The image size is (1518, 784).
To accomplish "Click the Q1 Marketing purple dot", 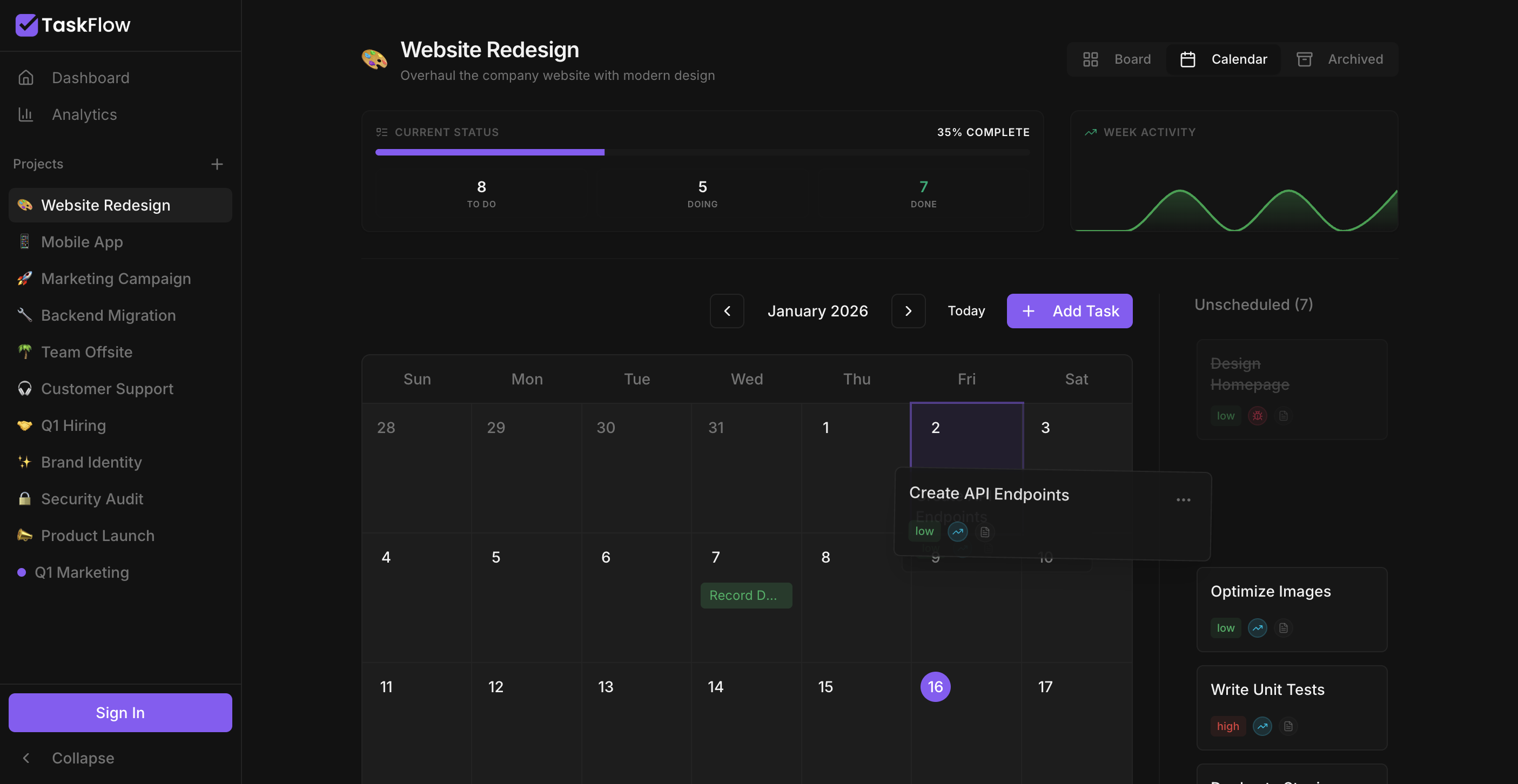I will point(22,572).
